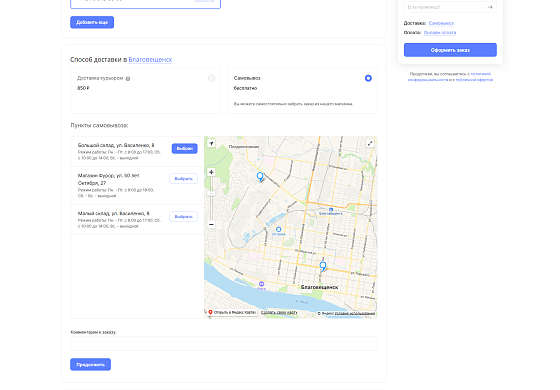Choose Магазин Фурор pickup point

(x=183, y=179)
